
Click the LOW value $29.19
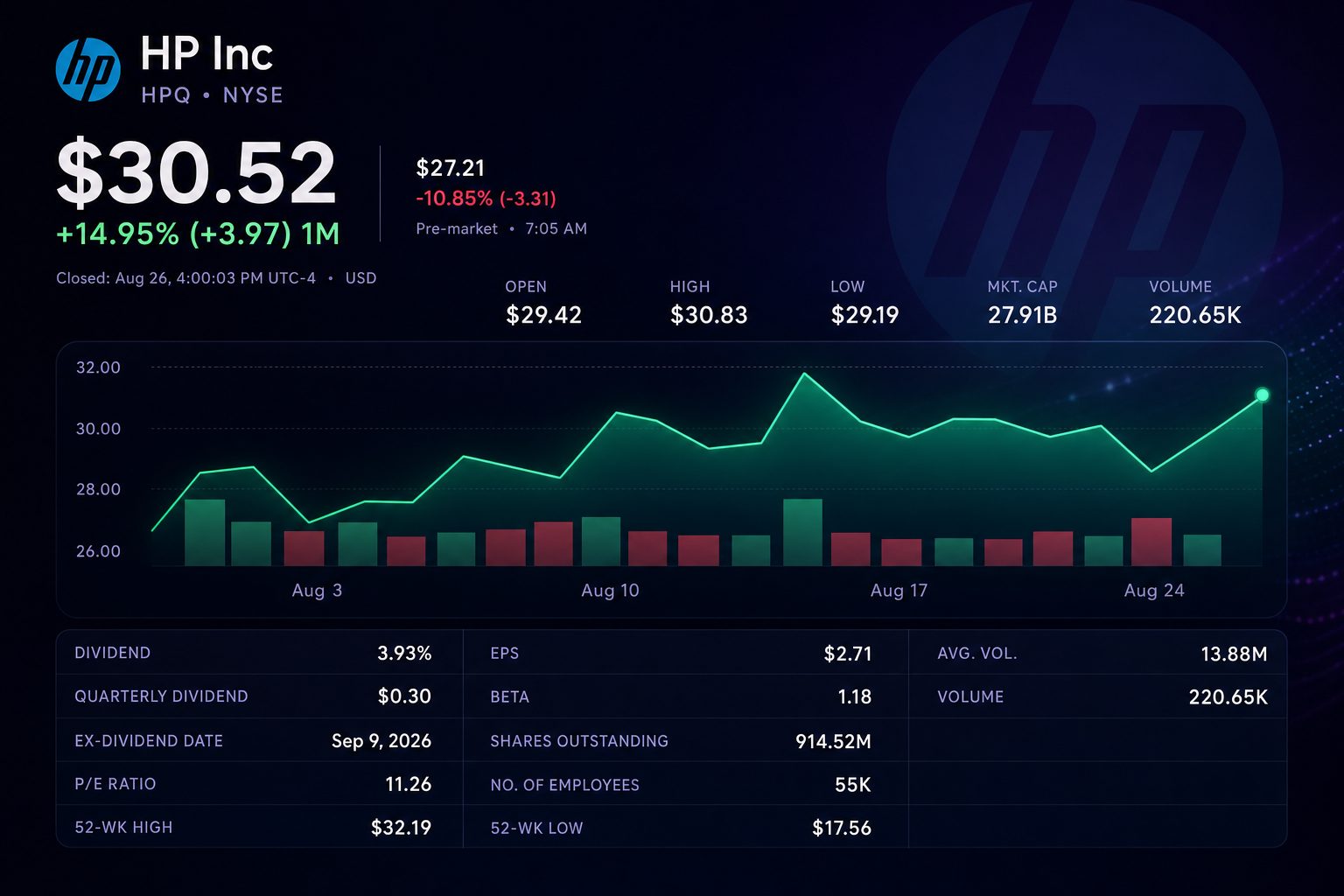tap(864, 315)
